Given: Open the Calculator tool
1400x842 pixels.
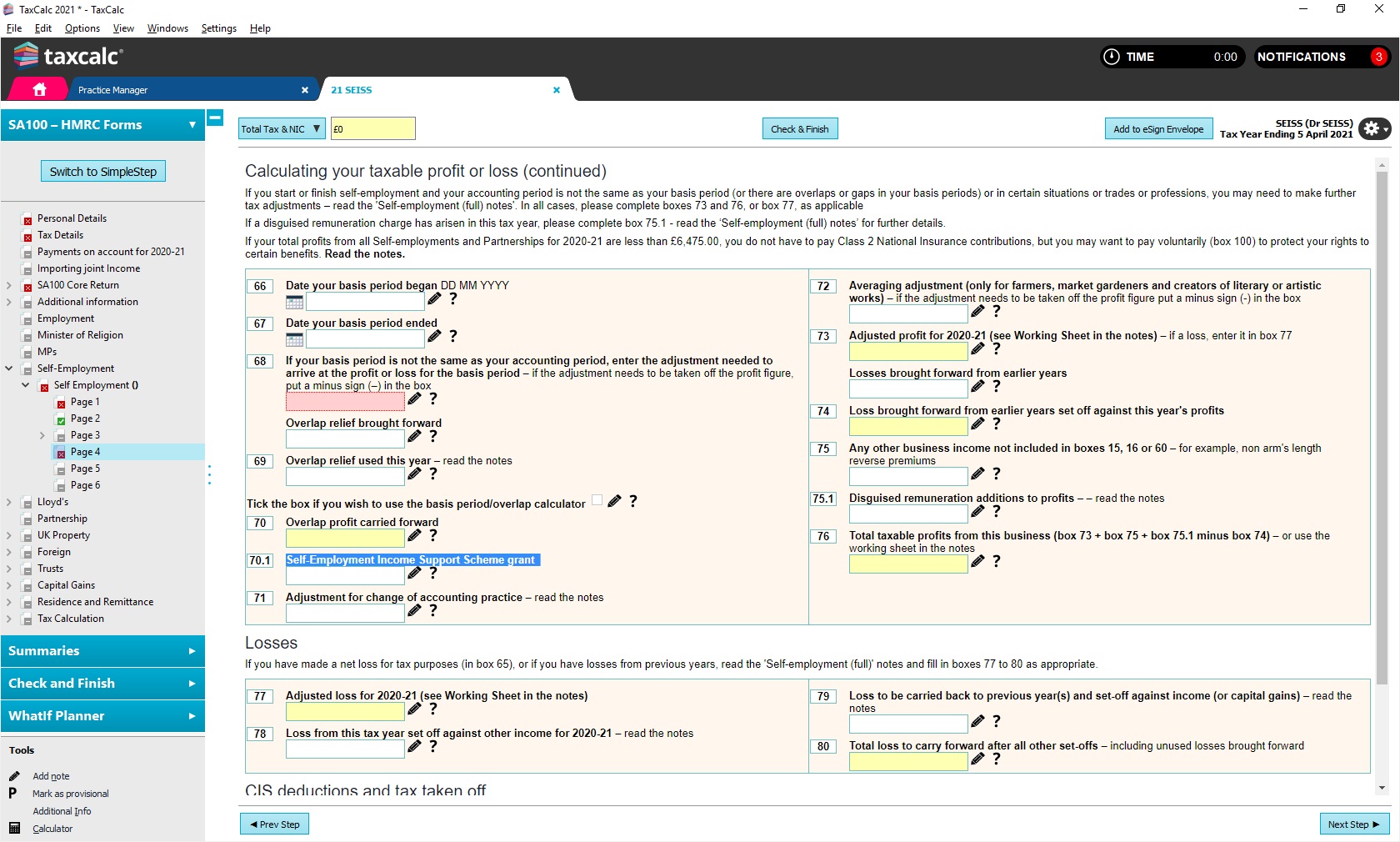Looking at the screenshot, I should point(52,829).
